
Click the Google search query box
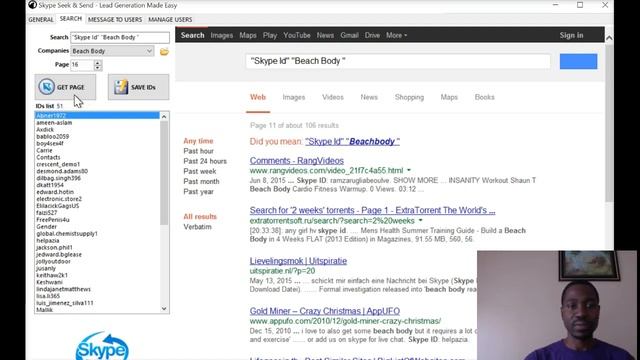point(398,61)
